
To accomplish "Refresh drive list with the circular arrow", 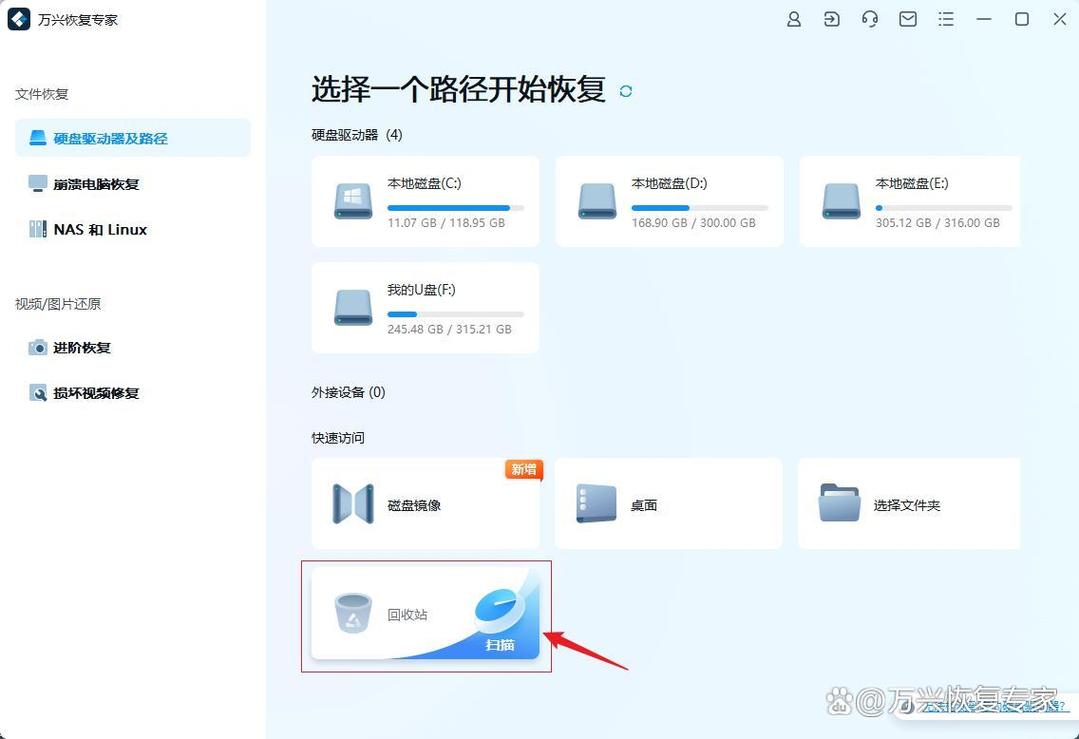I will click(x=626, y=90).
